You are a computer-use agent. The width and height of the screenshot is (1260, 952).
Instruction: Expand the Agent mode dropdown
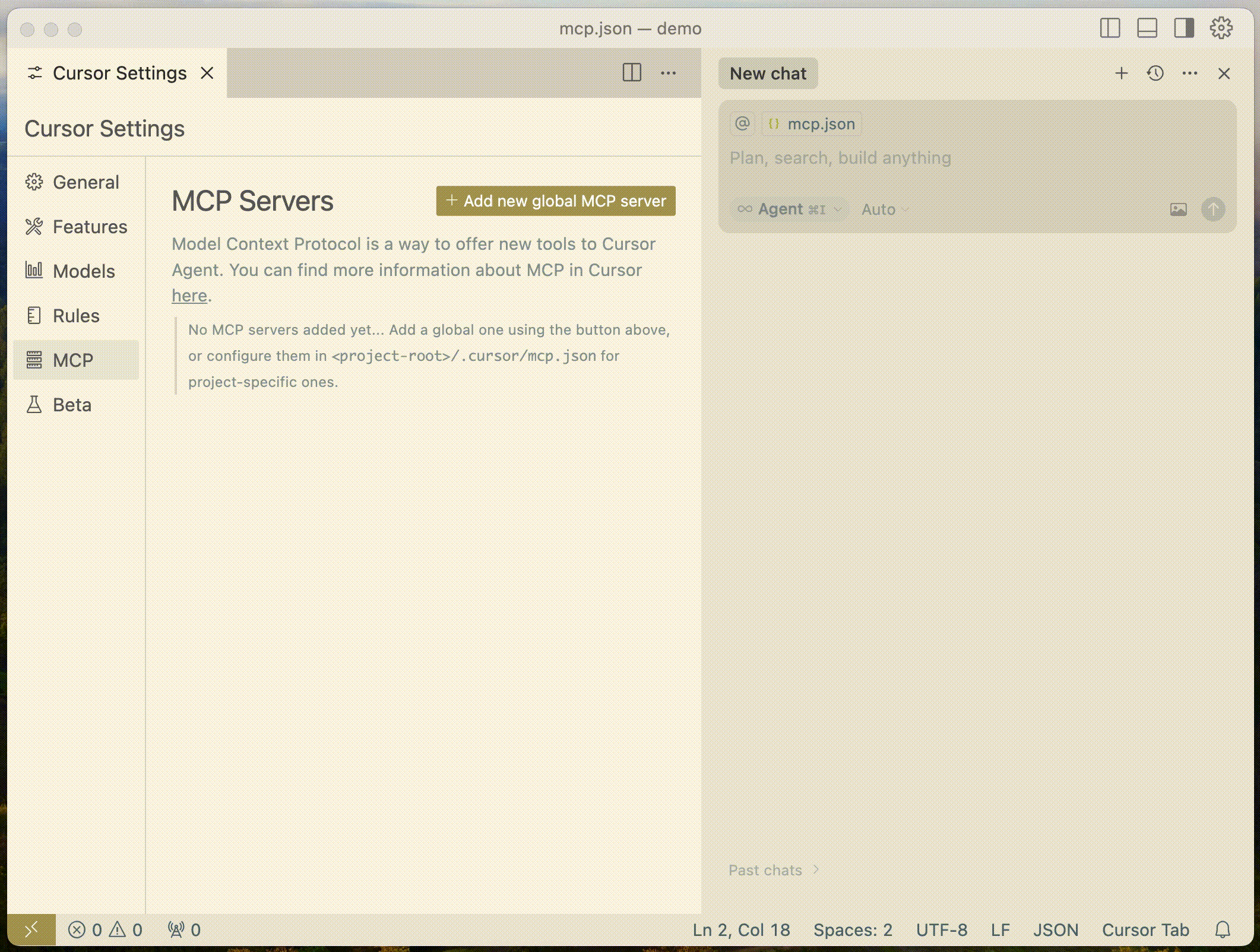(789, 210)
